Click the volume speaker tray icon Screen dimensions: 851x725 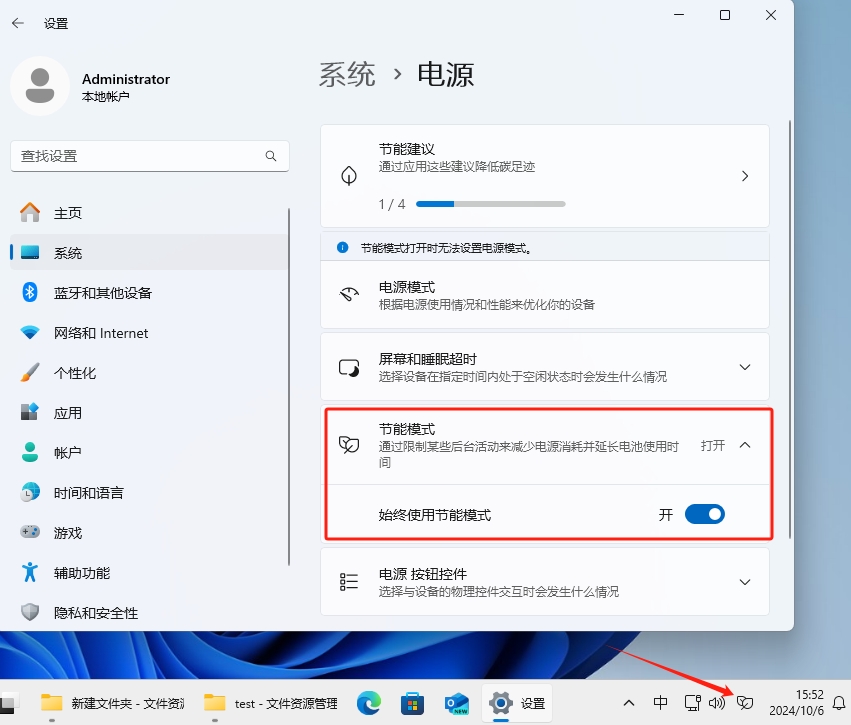(x=717, y=703)
